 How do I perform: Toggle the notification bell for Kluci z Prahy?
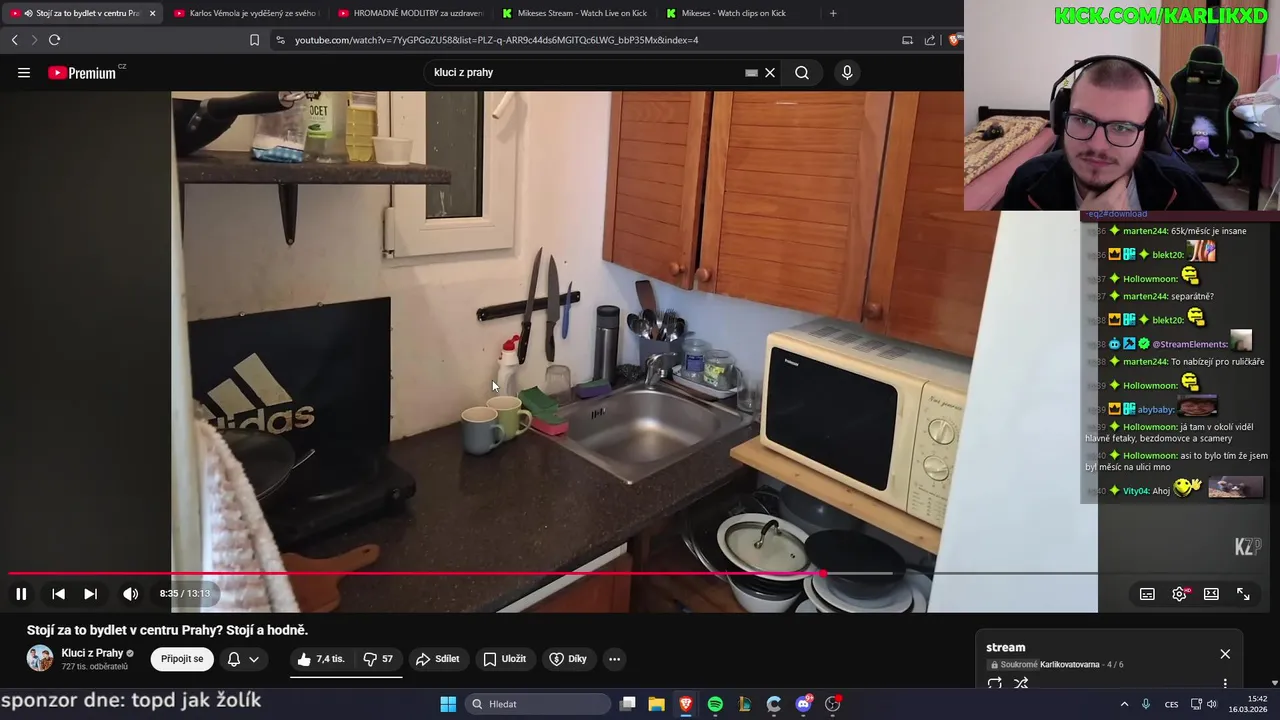click(x=233, y=659)
